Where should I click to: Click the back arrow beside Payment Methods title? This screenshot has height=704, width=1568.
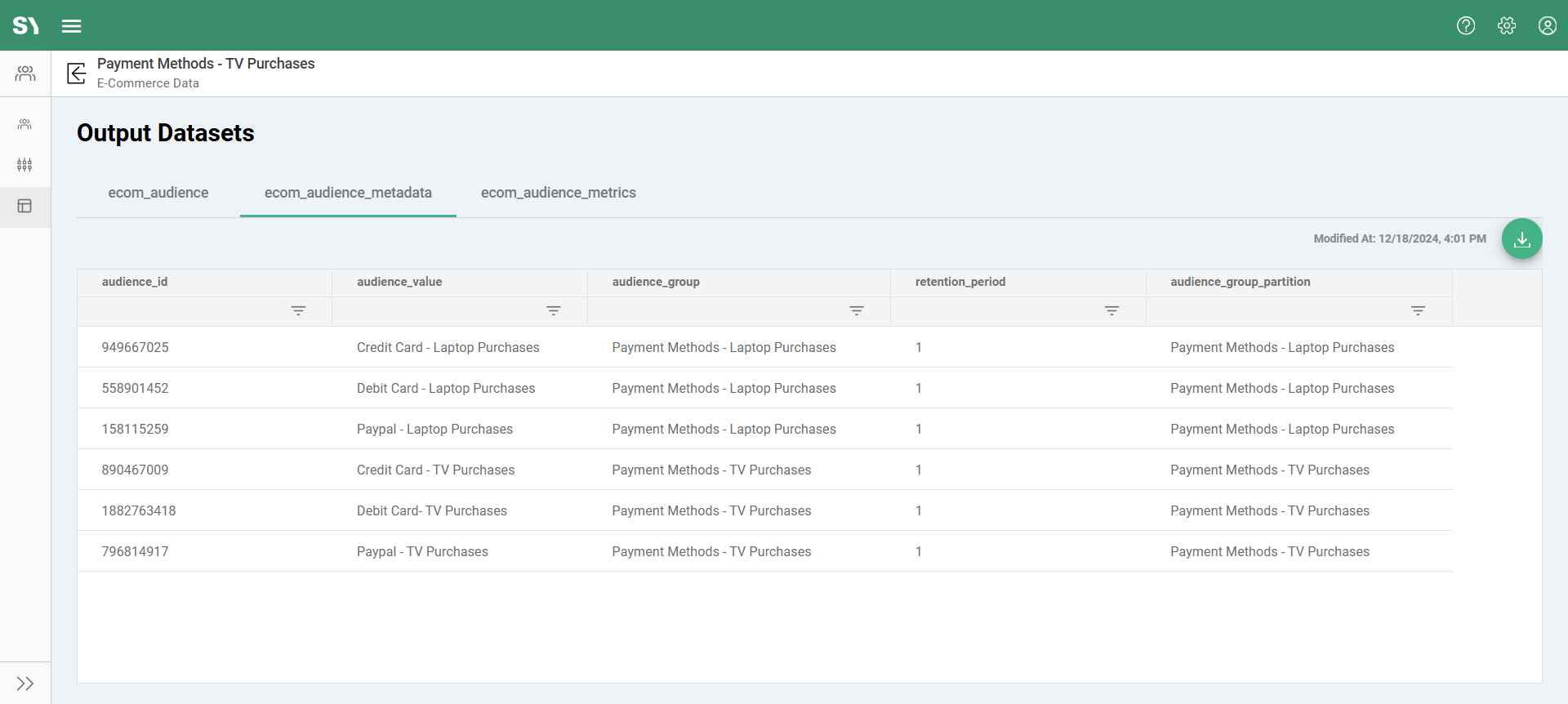point(76,74)
